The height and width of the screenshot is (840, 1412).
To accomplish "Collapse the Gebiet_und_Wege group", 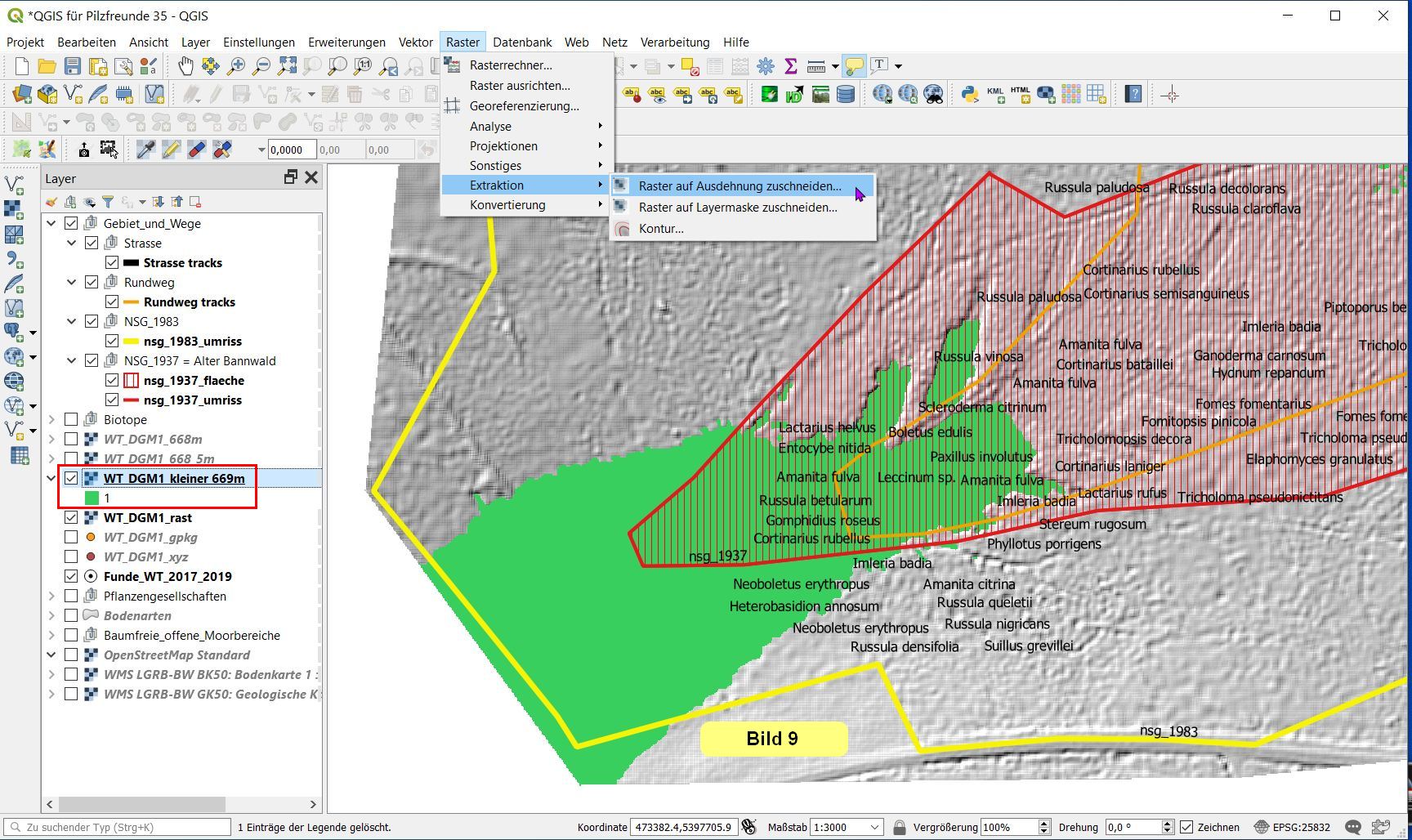I will pyautogui.click(x=51, y=223).
